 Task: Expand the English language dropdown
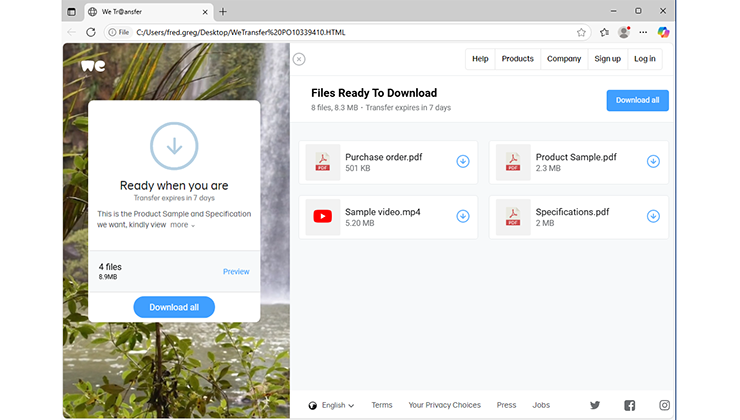(333, 405)
